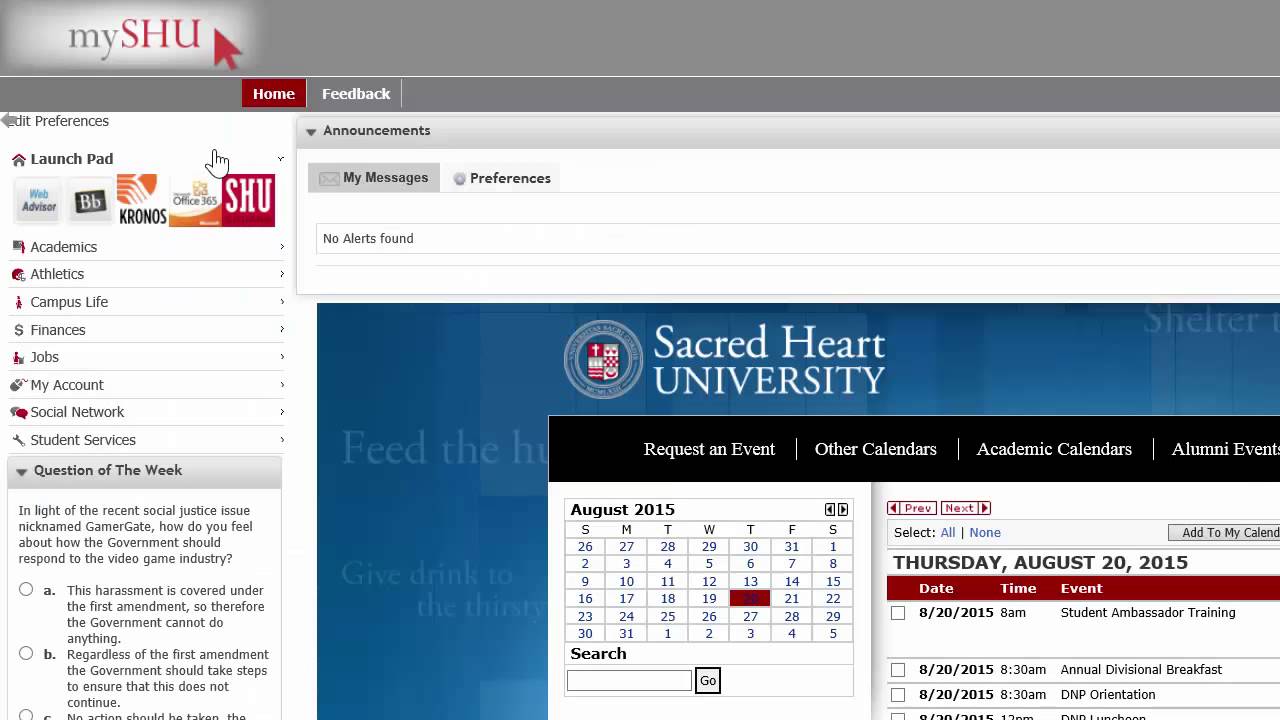The image size is (1280, 720).
Task: Expand the Athletics submenu arrow
Action: point(281,273)
